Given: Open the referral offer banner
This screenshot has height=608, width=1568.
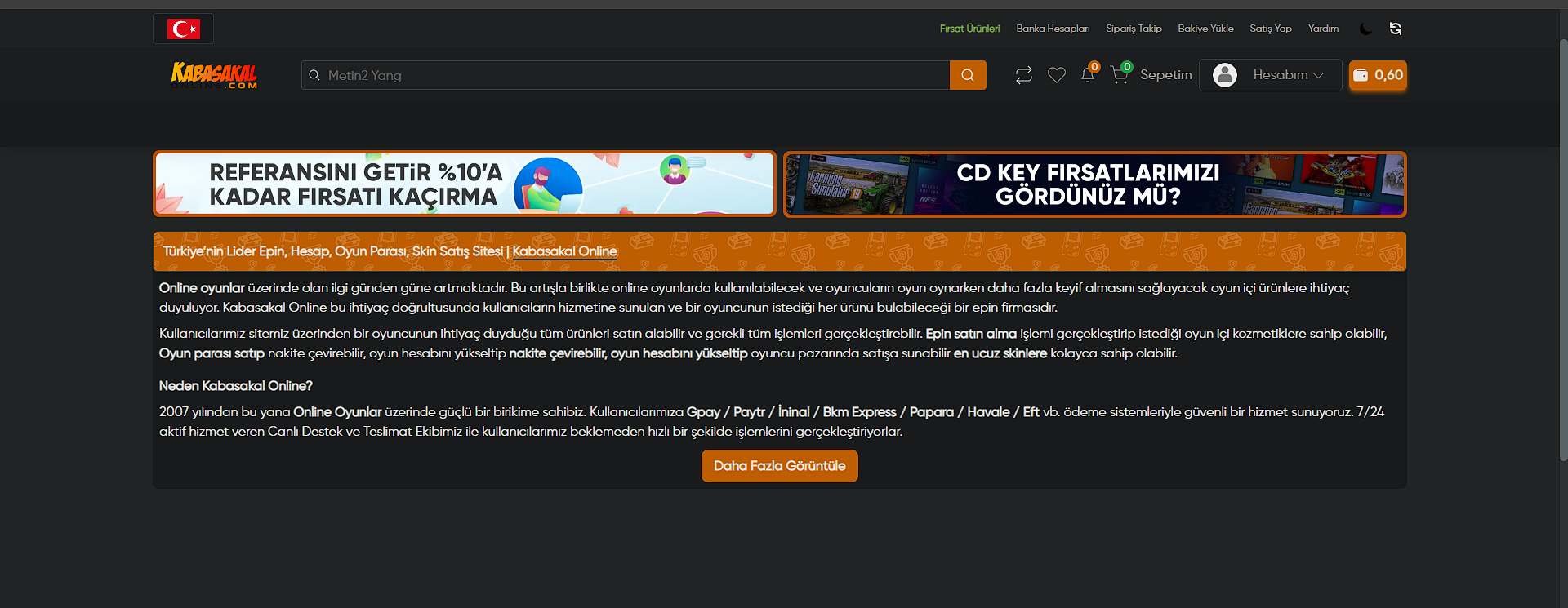Looking at the screenshot, I should click(x=465, y=184).
